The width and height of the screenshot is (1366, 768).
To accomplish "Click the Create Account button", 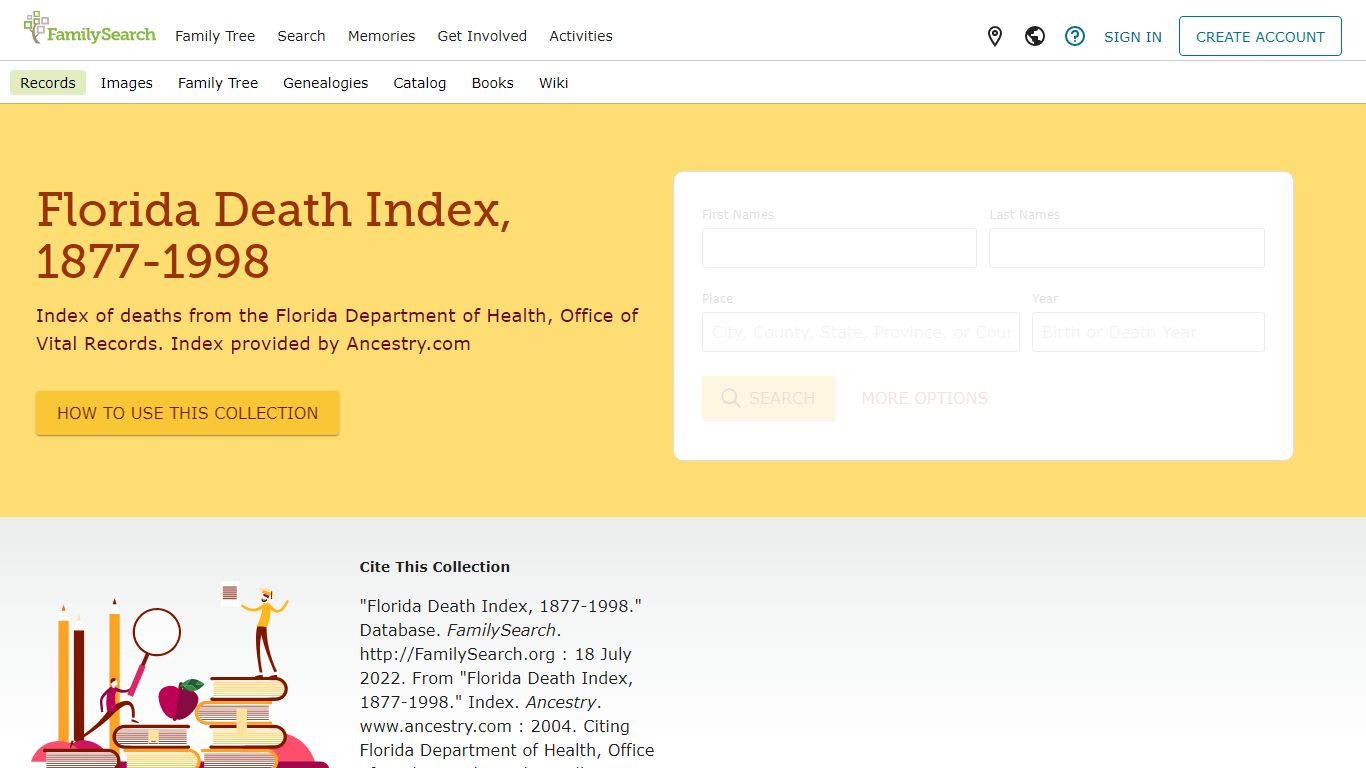I will coord(1260,36).
